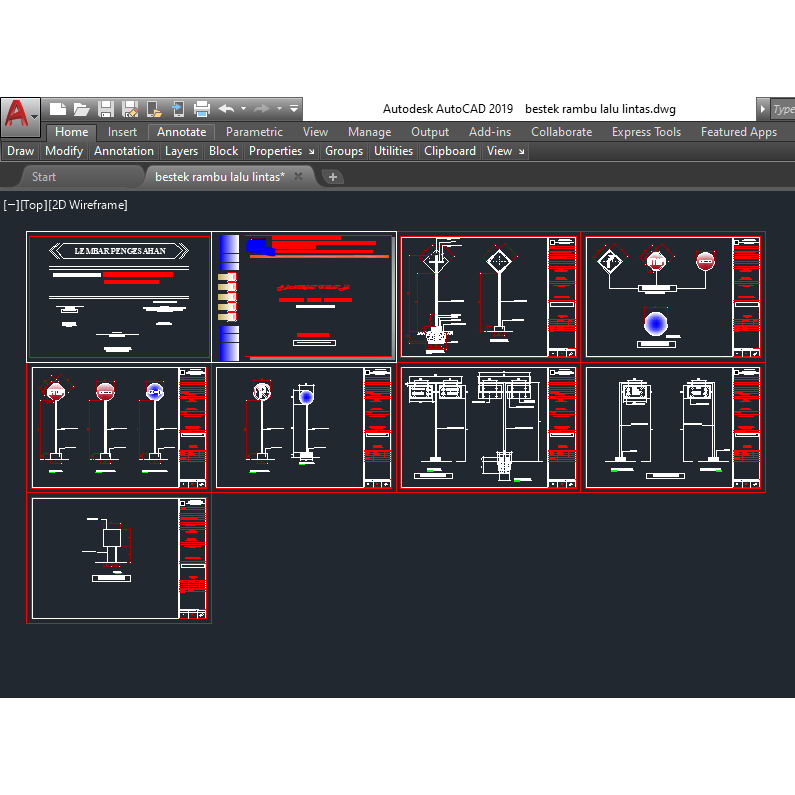Switch to the Manage tab
795x795 pixels.
click(x=370, y=132)
